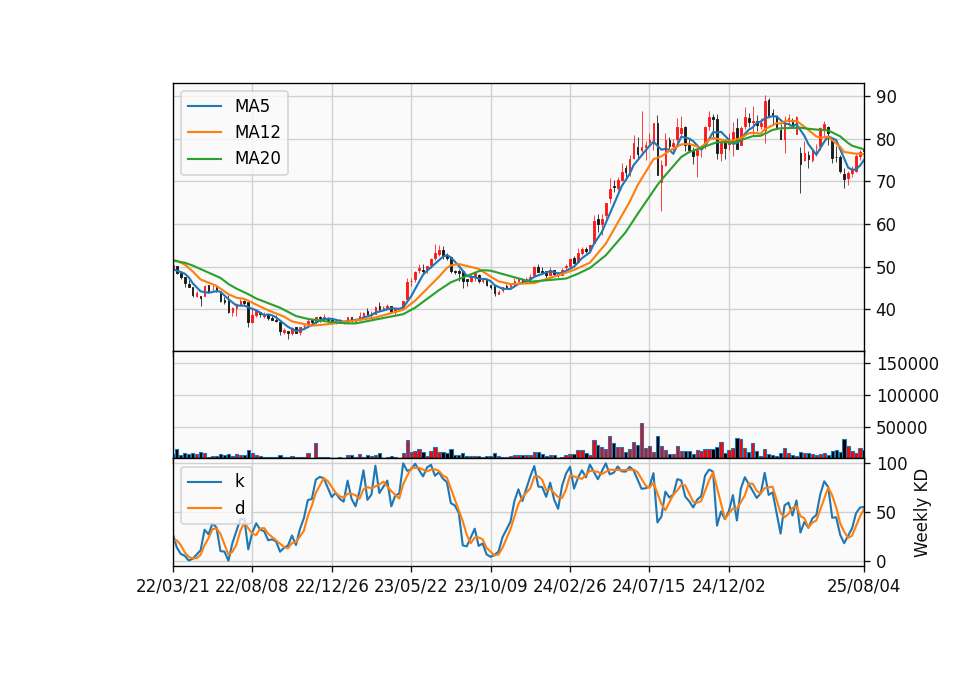Click the k legend label in KD panel
960x690 pixels.
[x=239, y=481]
